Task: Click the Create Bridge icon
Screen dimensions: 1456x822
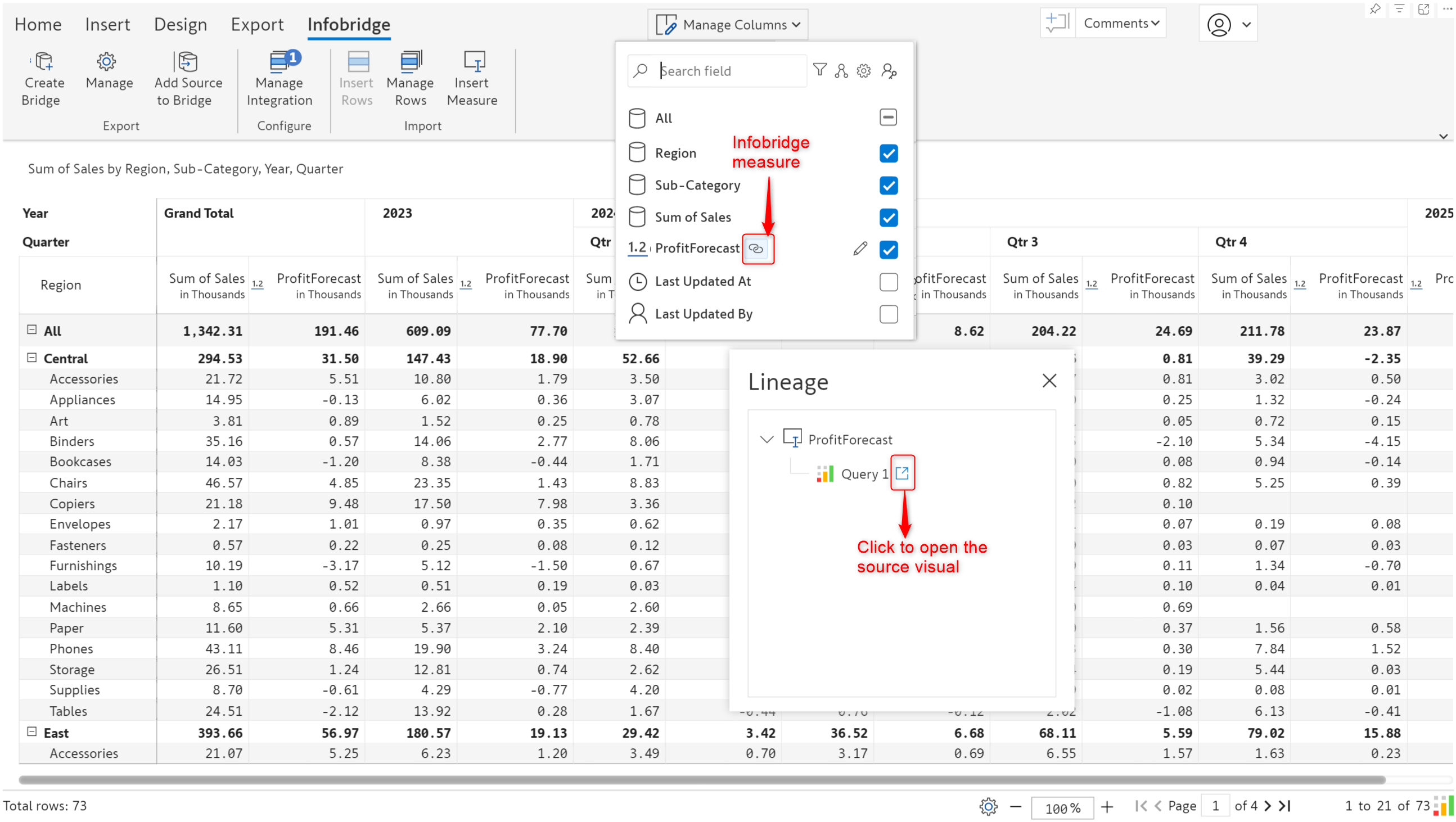Action: click(x=43, y=61)
